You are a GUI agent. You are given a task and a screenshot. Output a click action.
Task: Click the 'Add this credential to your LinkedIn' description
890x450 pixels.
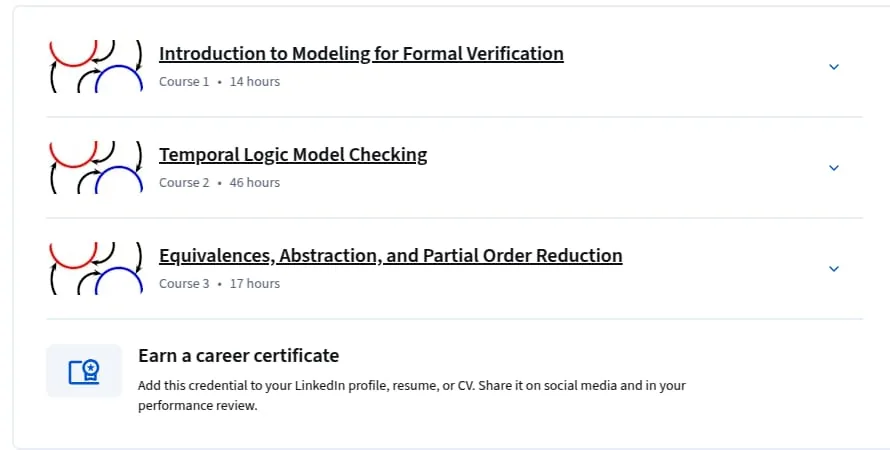click(412, 396)
